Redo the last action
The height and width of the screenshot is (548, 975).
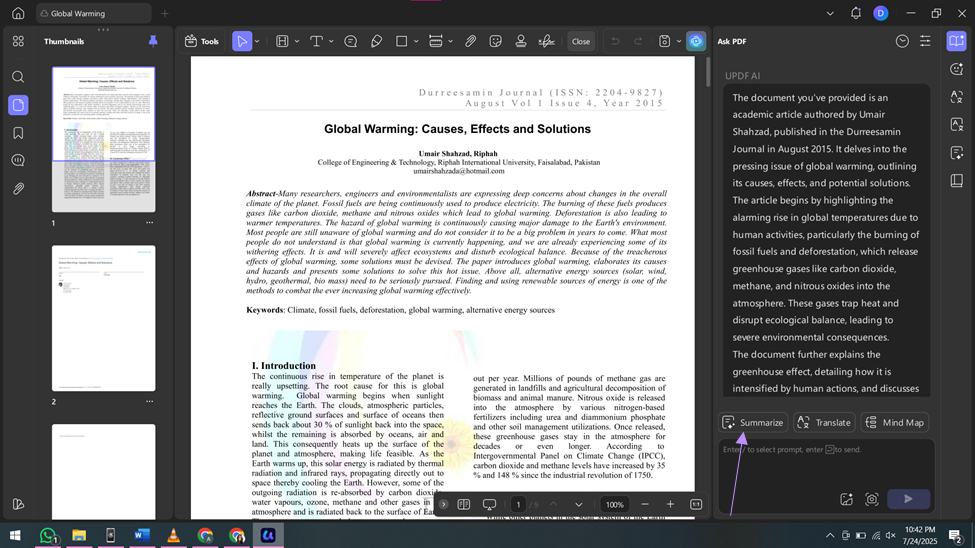pos(638,42)
